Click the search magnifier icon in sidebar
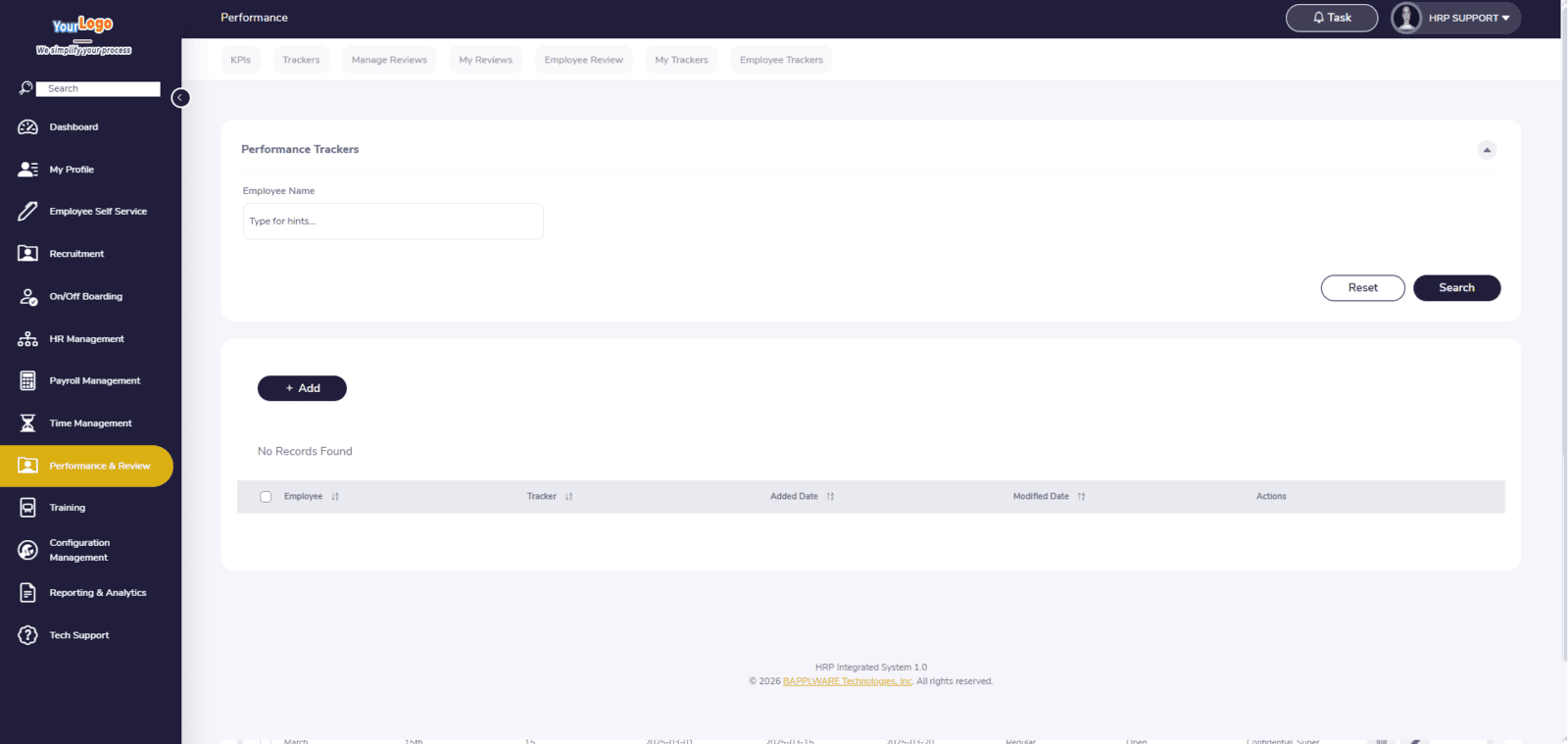Viewport: 1568px width, 744px height. pos(26,88)
